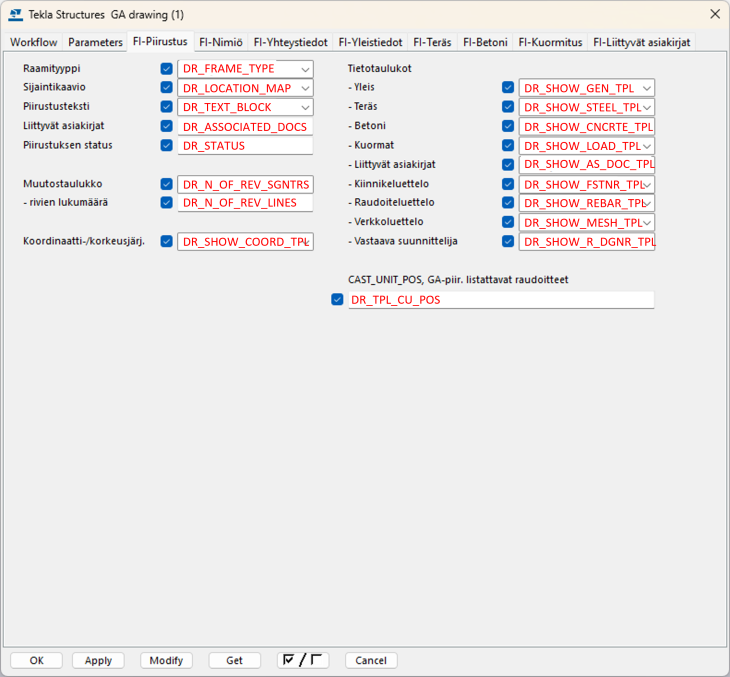
Task: Open the FI-Kuormitus tab
Action: (550, 42)
